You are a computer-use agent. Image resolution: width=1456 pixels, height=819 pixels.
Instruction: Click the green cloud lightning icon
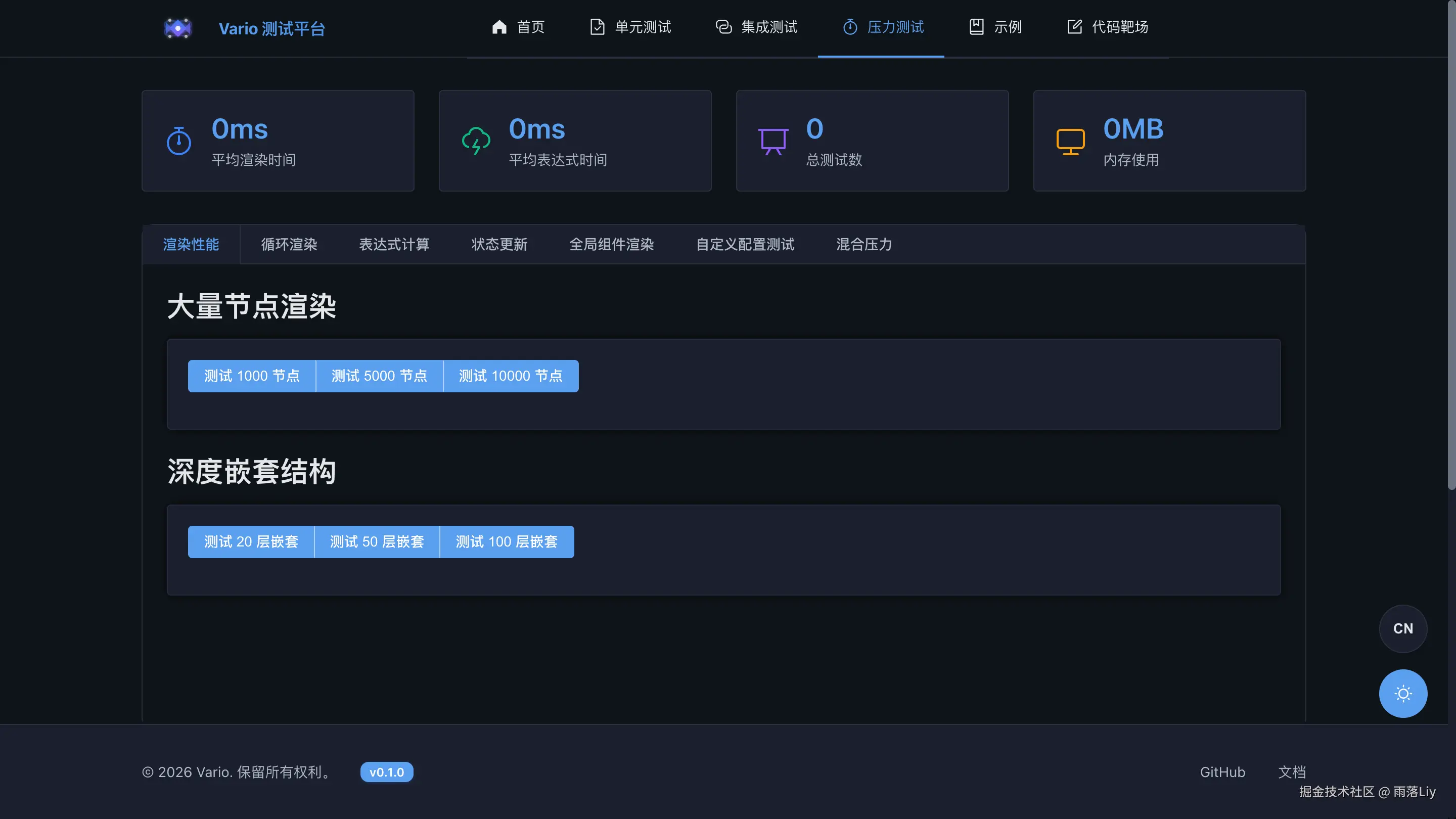tap(476, 141)
